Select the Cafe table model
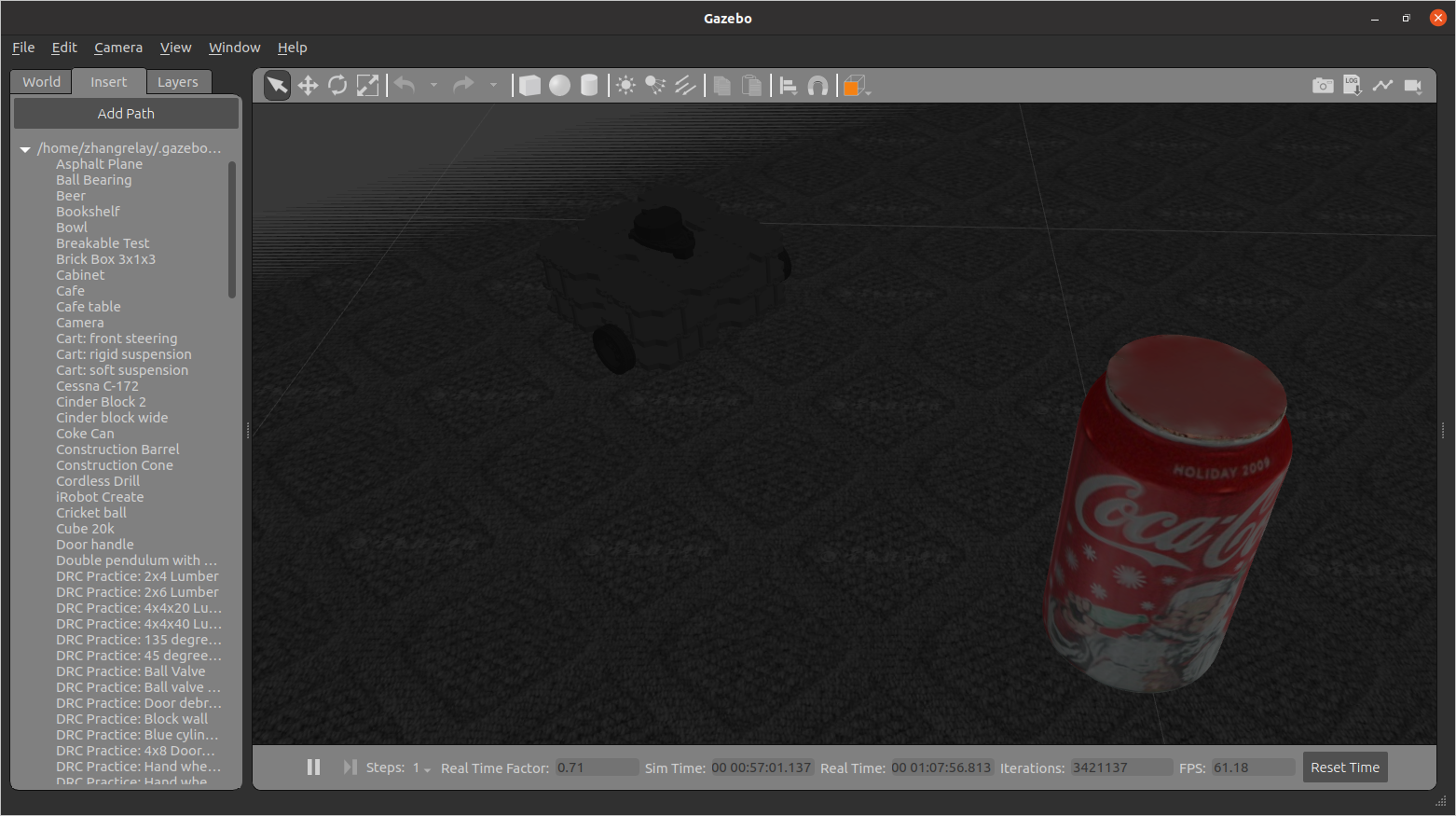This screenshot has width=1456, height=816. (x=88, y=307)
